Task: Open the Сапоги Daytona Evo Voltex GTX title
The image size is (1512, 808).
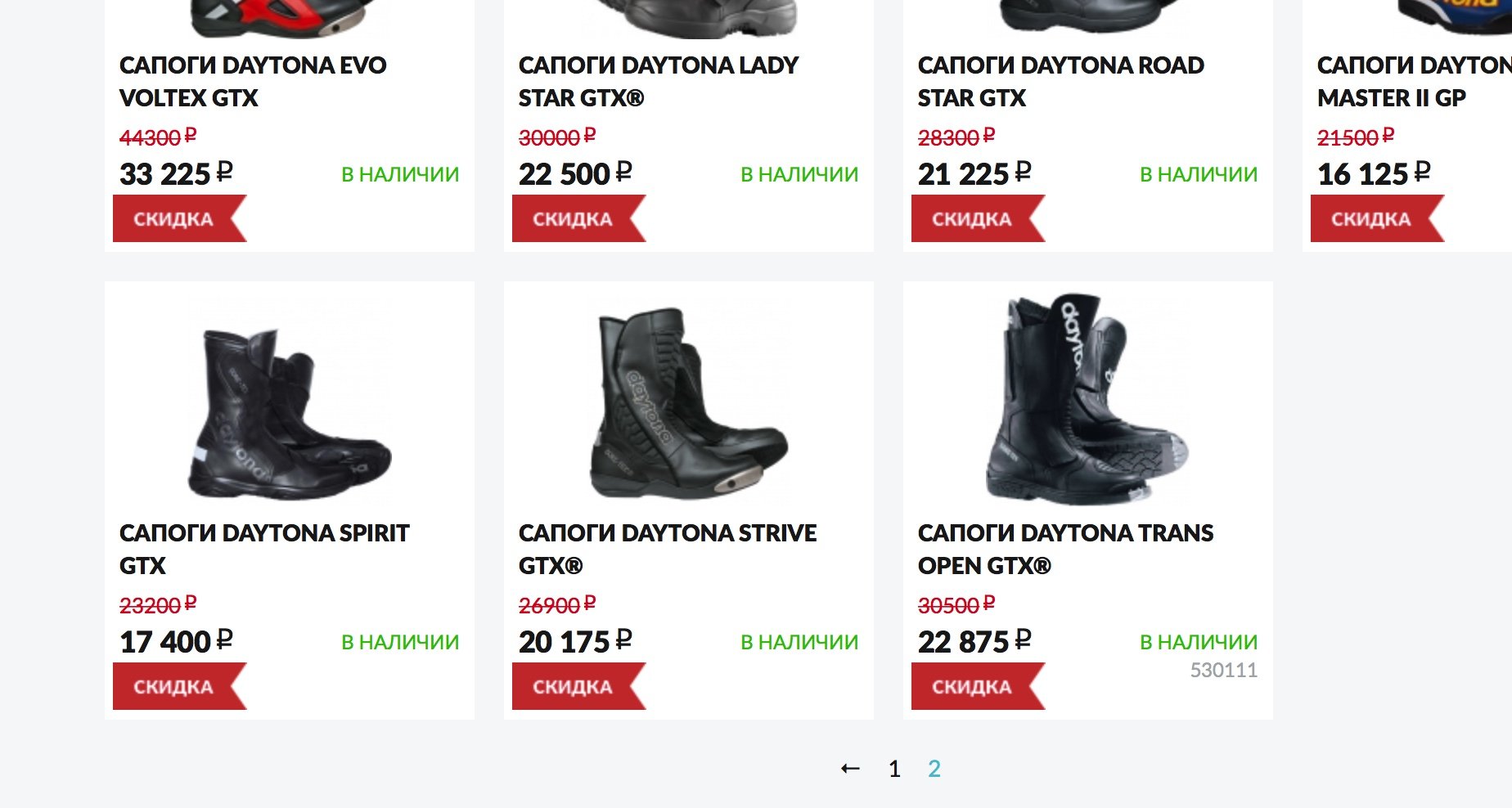Action: 253,81
